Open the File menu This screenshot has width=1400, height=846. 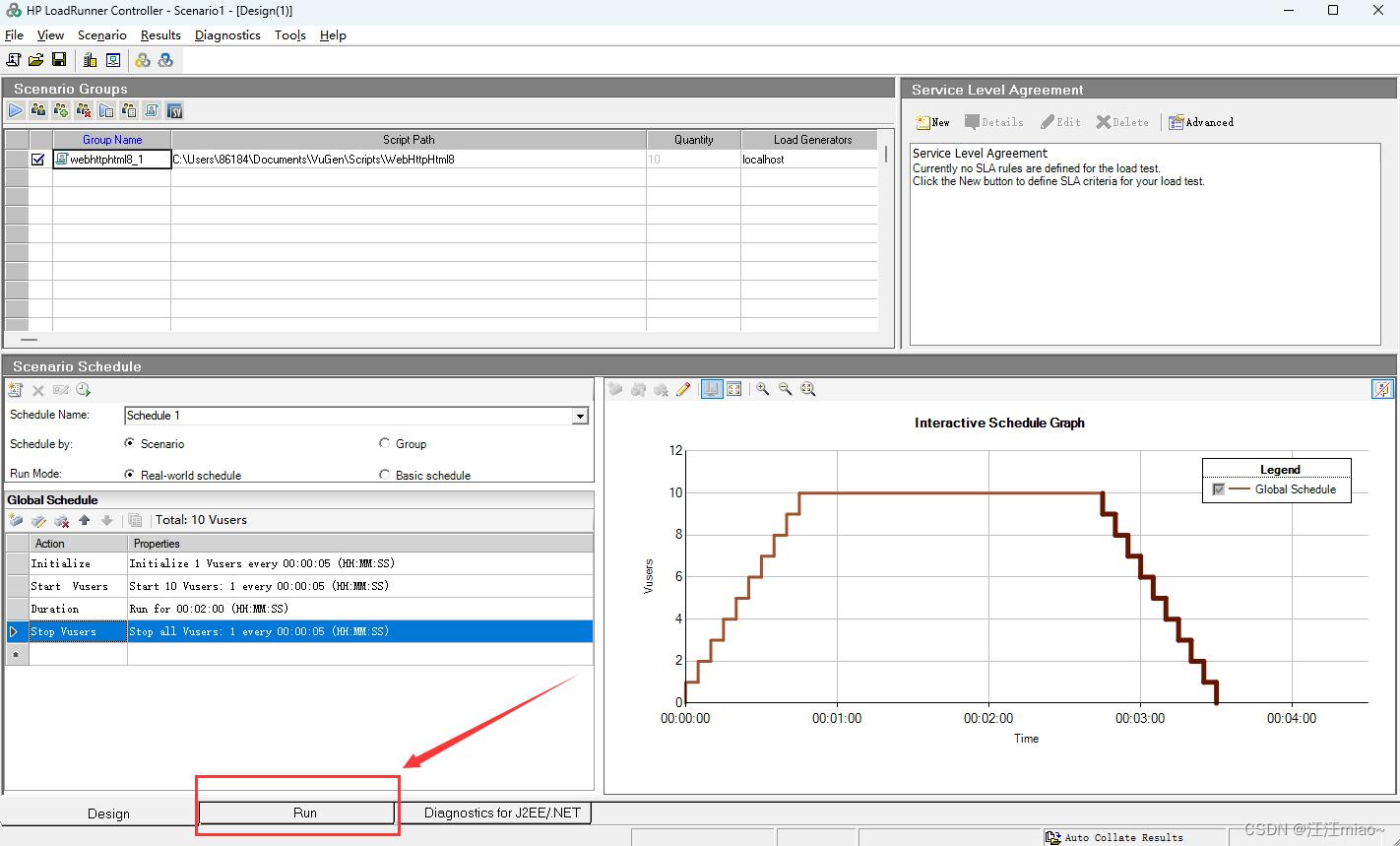14,34
